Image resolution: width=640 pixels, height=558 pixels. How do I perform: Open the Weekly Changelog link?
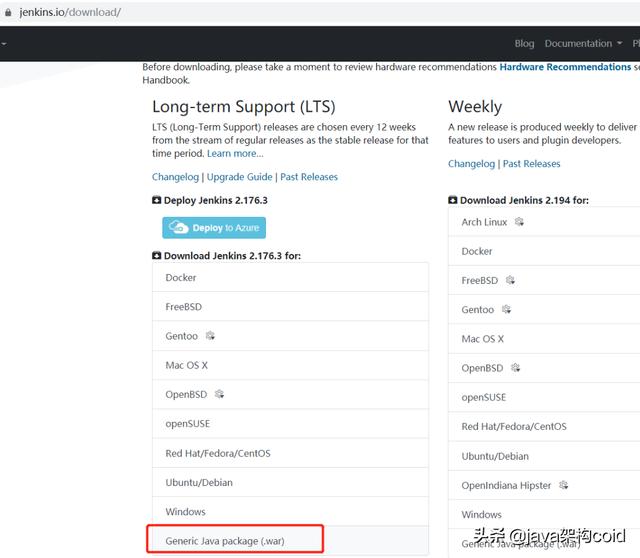pos(471,164)
